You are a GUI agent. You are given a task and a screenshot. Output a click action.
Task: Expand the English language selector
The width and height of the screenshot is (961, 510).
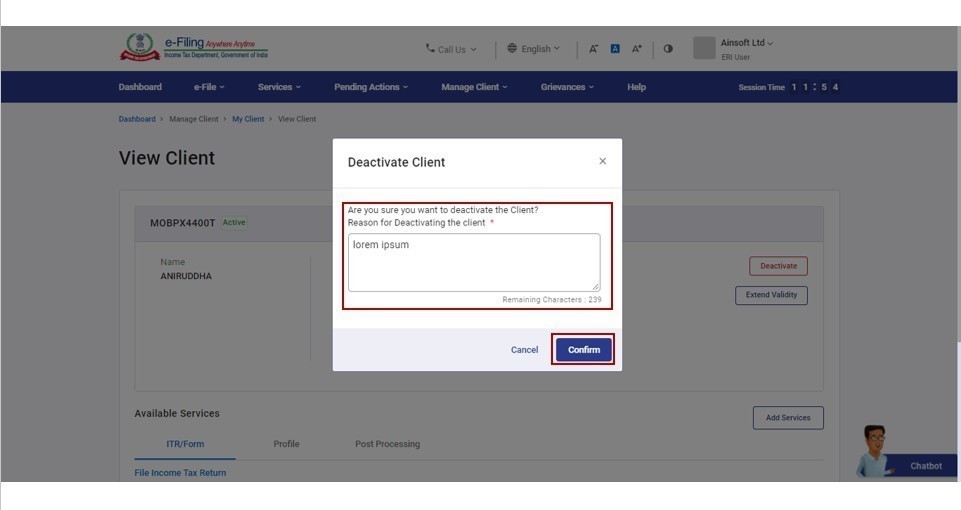(x=534, y=49)
